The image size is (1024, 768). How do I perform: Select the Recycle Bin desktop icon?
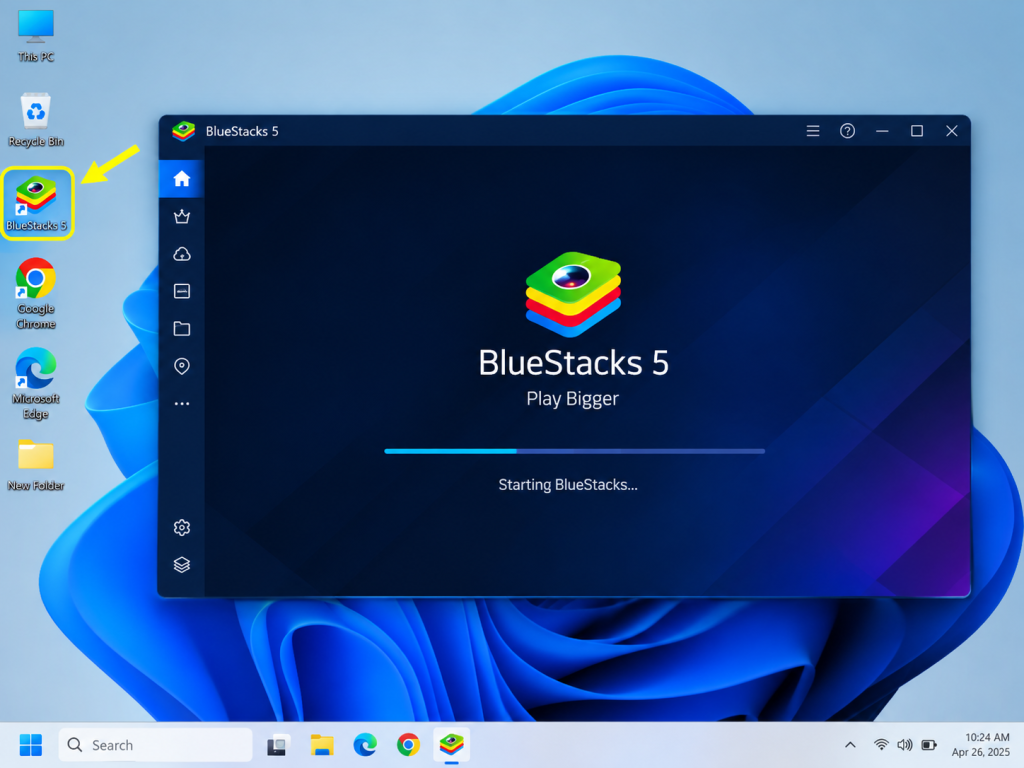click(36, 120)
